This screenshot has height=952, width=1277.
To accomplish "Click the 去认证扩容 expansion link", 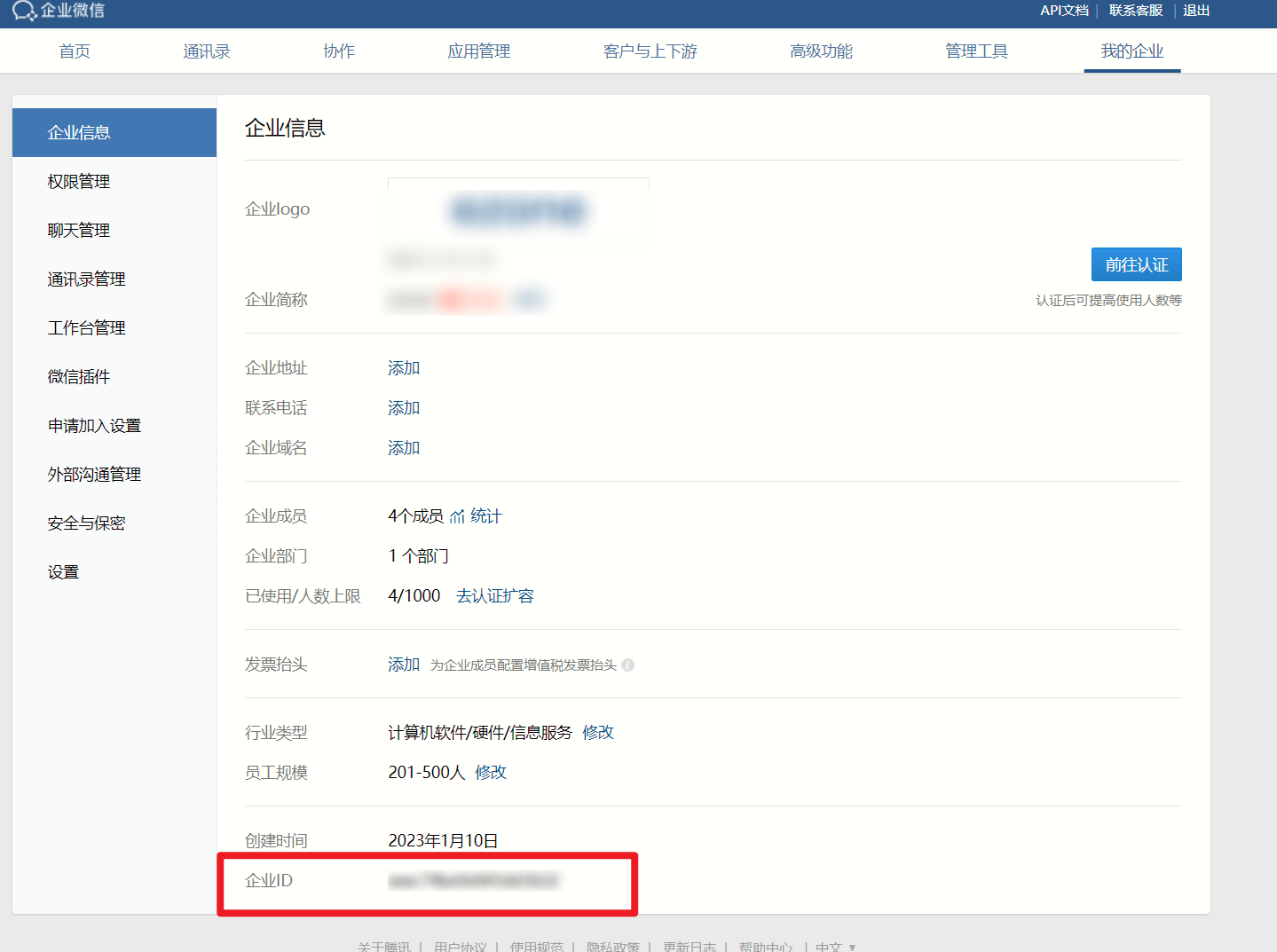I will pos(494,595).
